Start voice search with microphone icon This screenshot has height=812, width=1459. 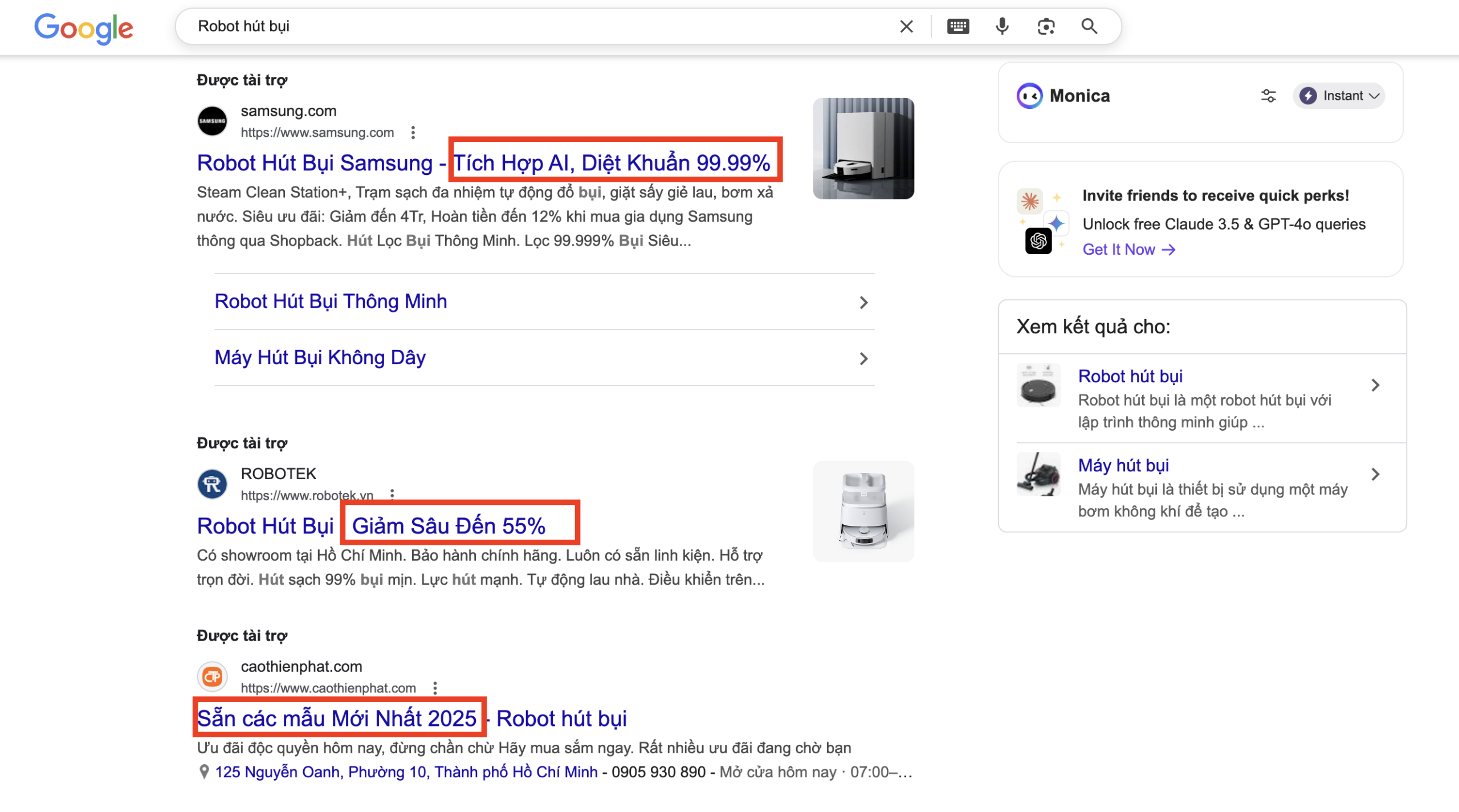(x=1002, y=26)
